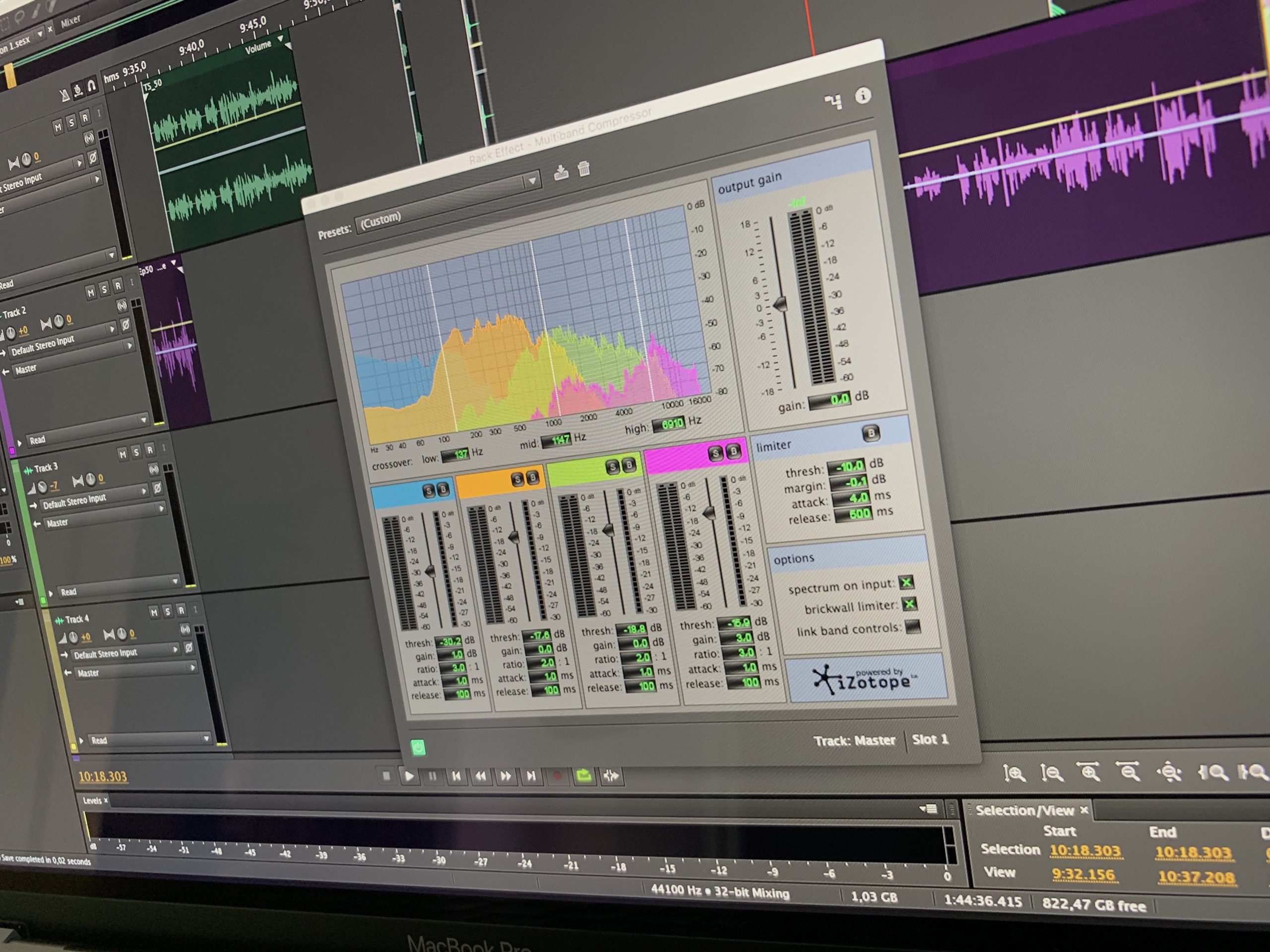The width and height of the screenshot is (1270, 952).
Task: Open the info icon in effect window
Action: click(862, 96)
